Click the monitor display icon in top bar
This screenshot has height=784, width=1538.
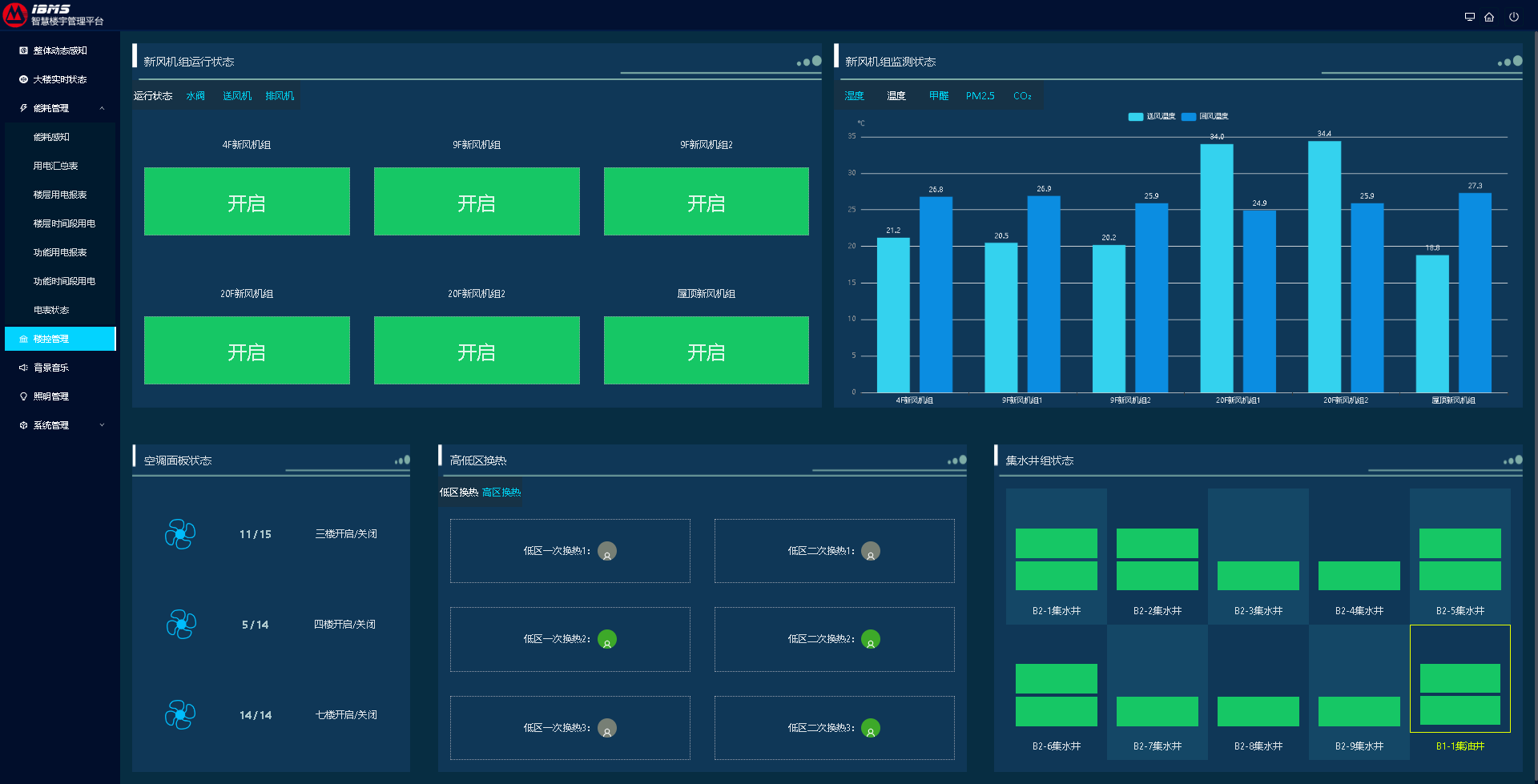1469,17
